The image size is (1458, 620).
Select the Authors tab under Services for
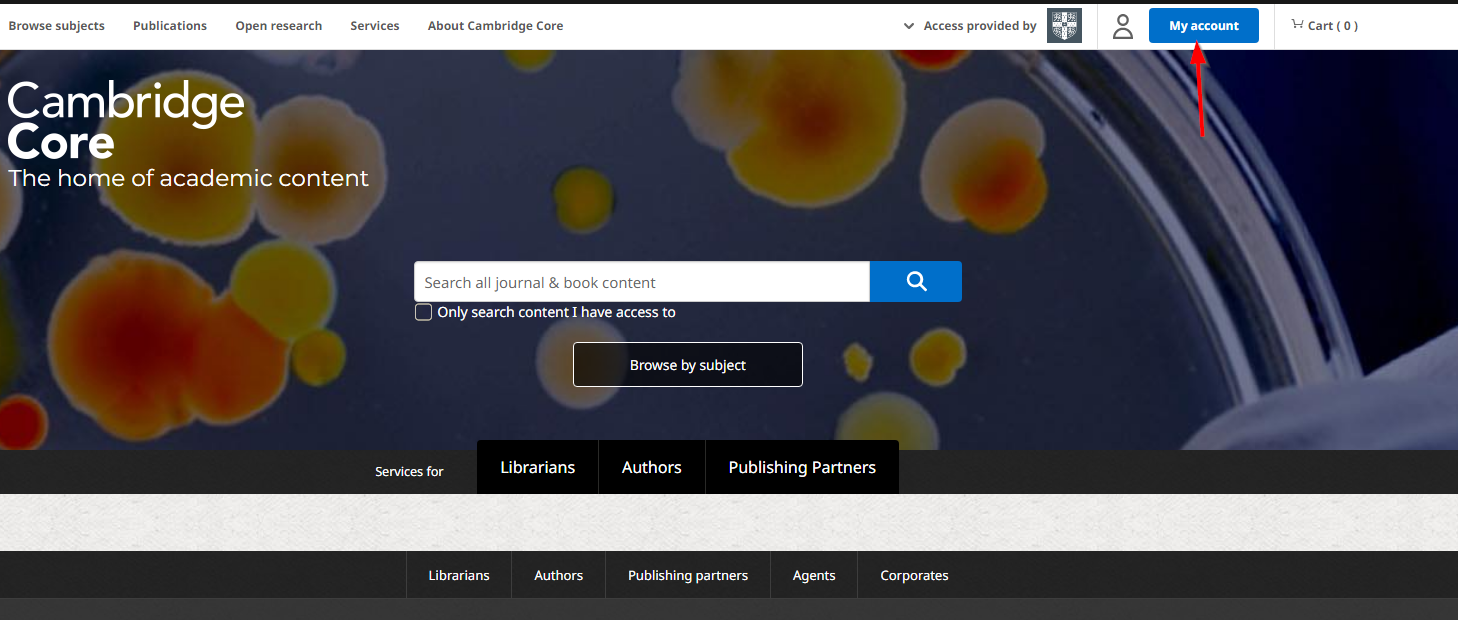point(652,467)
